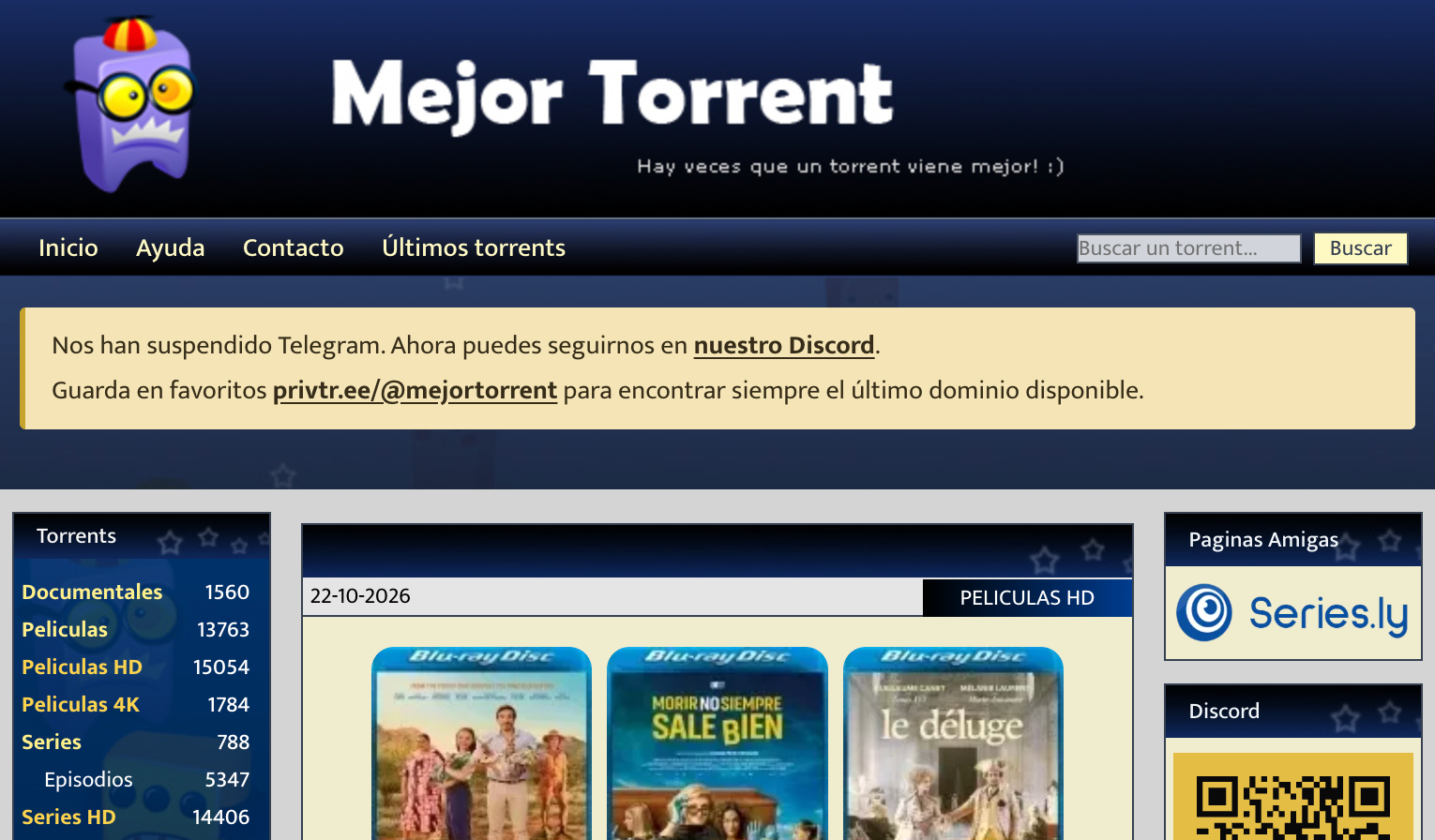1435x840 pixels.
Task: Click the Buscar button
Action: [1360, 248]
